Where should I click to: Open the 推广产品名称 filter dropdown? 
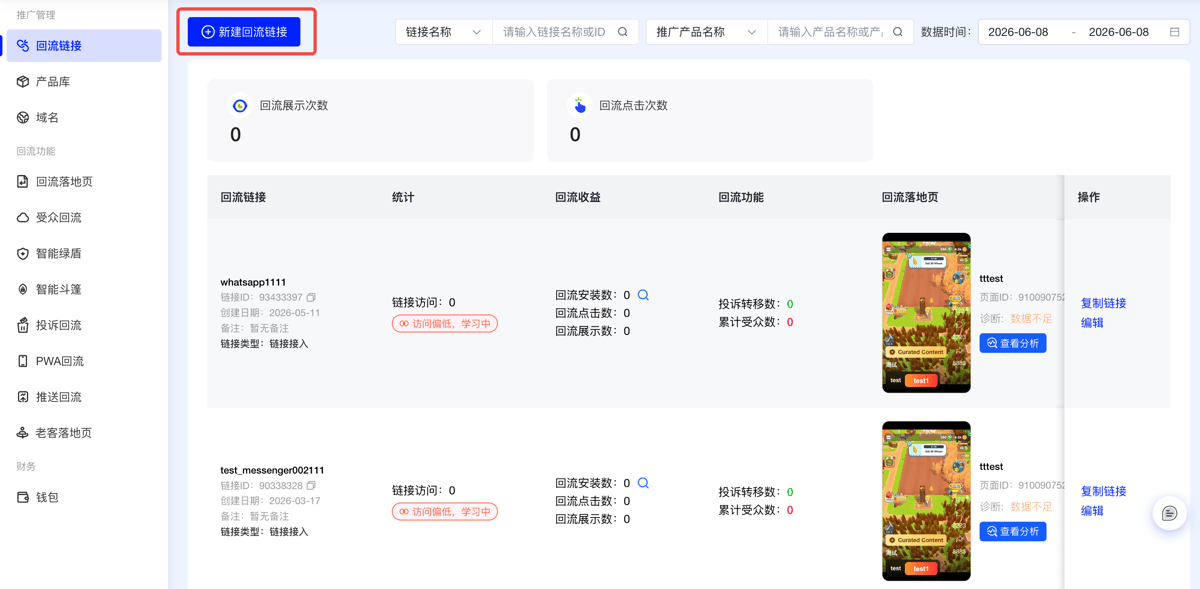coord(706,32)
